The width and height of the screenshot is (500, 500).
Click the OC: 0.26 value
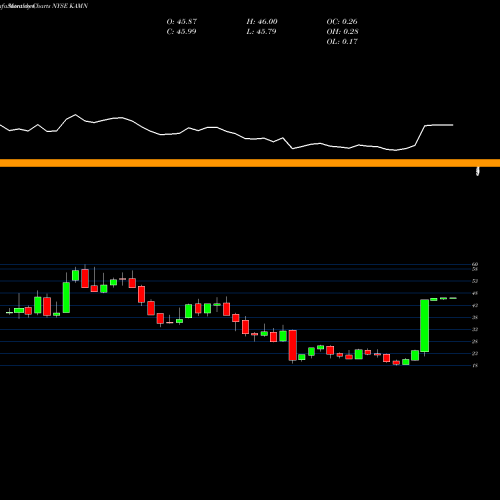[342, 22]
